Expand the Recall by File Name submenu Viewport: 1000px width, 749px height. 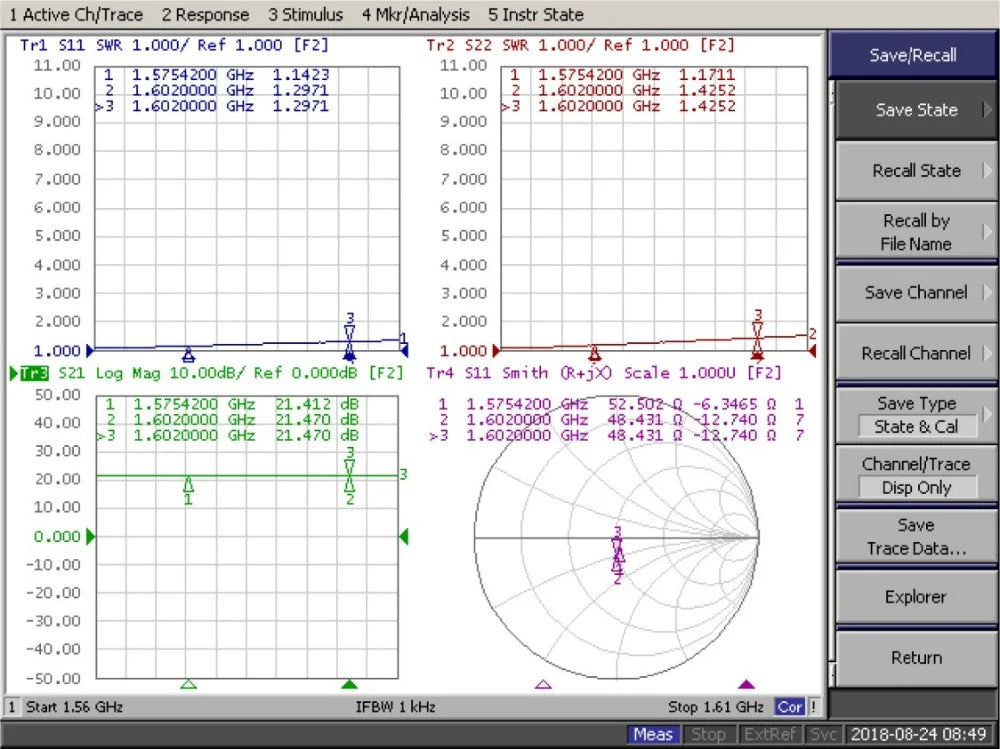click(916, 232)
